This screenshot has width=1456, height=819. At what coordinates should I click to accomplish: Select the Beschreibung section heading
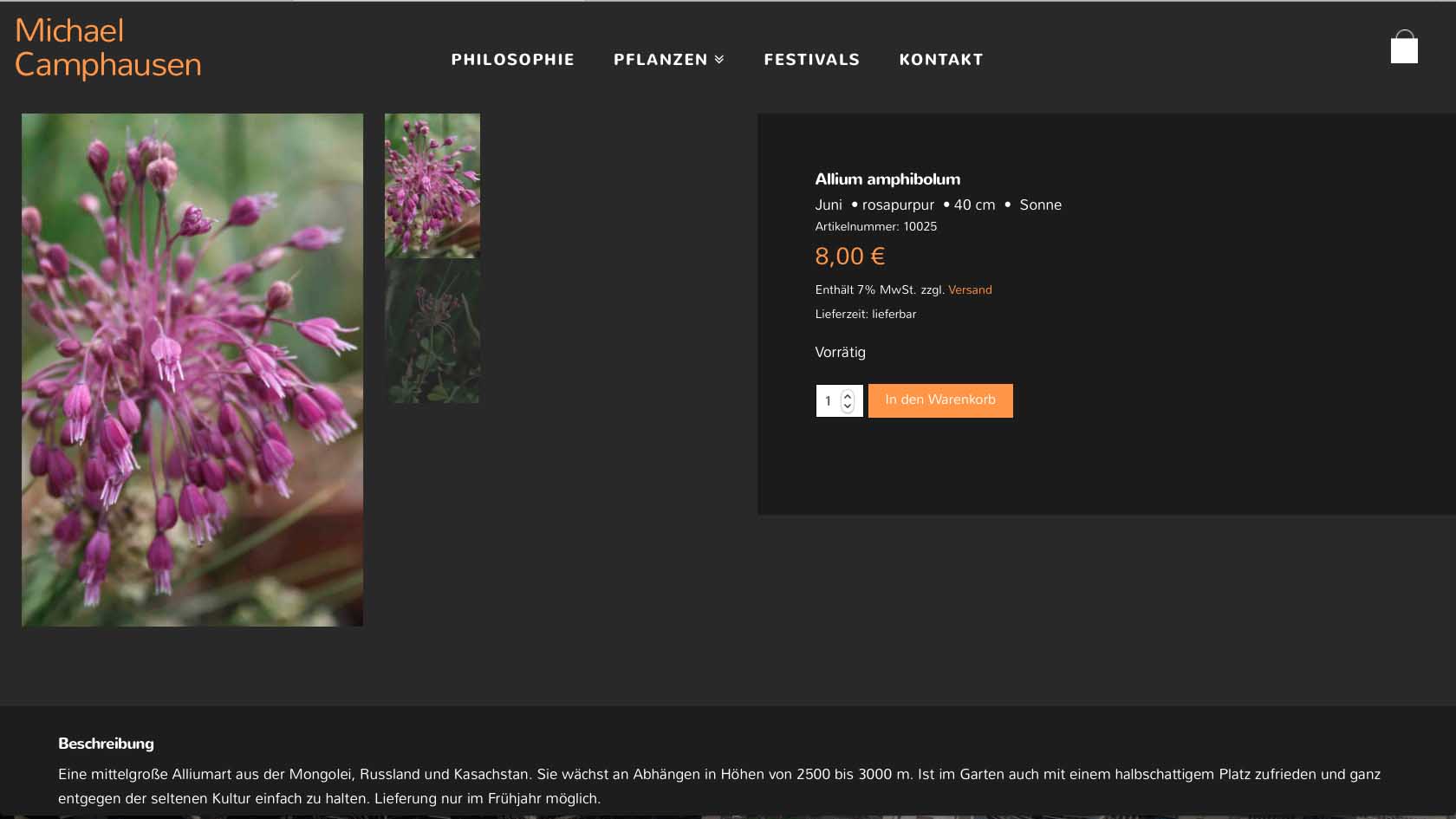[x=106, y=744]
